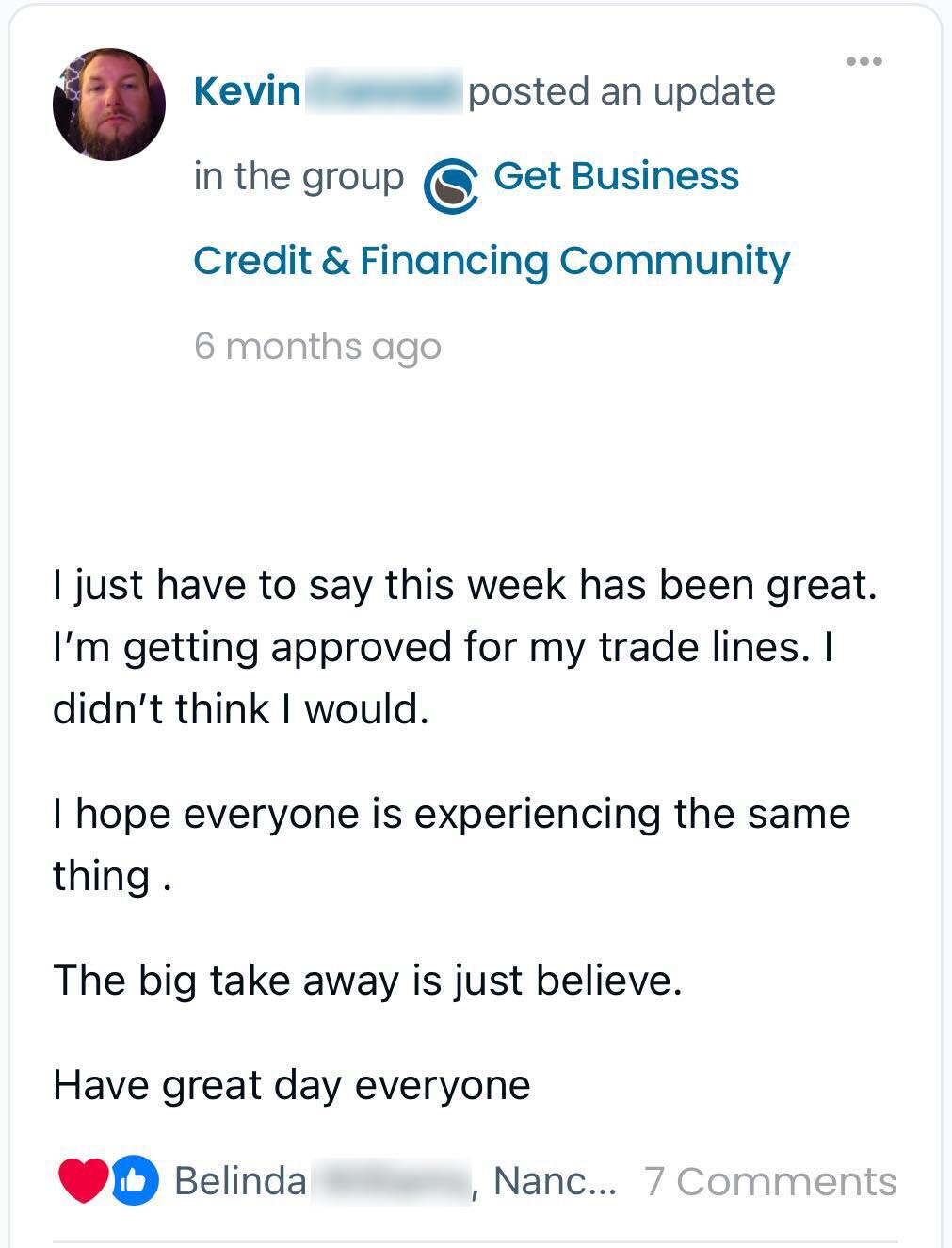Click the "posted an update" text
The image size is (952, 1248).
pos(621,92)
